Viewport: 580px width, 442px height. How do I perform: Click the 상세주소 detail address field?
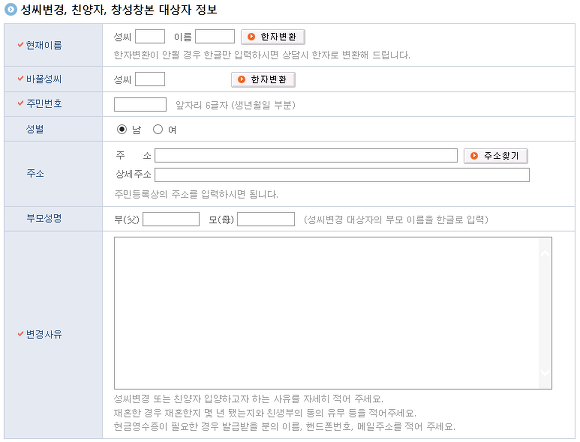point(342,175)
